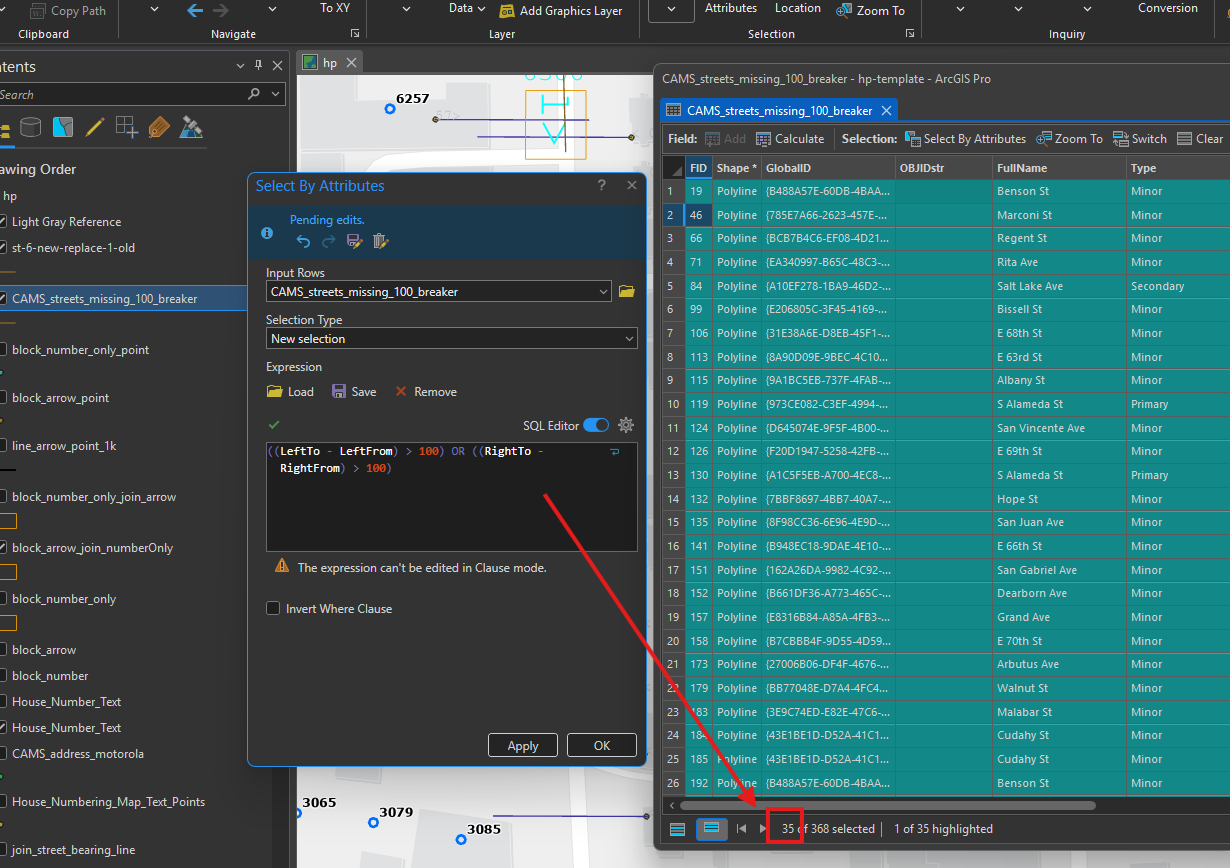This screenshot has width=1230, height=868.
Task: Click Clear selection in table toolbar
Action: pyautogui.click(x=1200, y=139)
